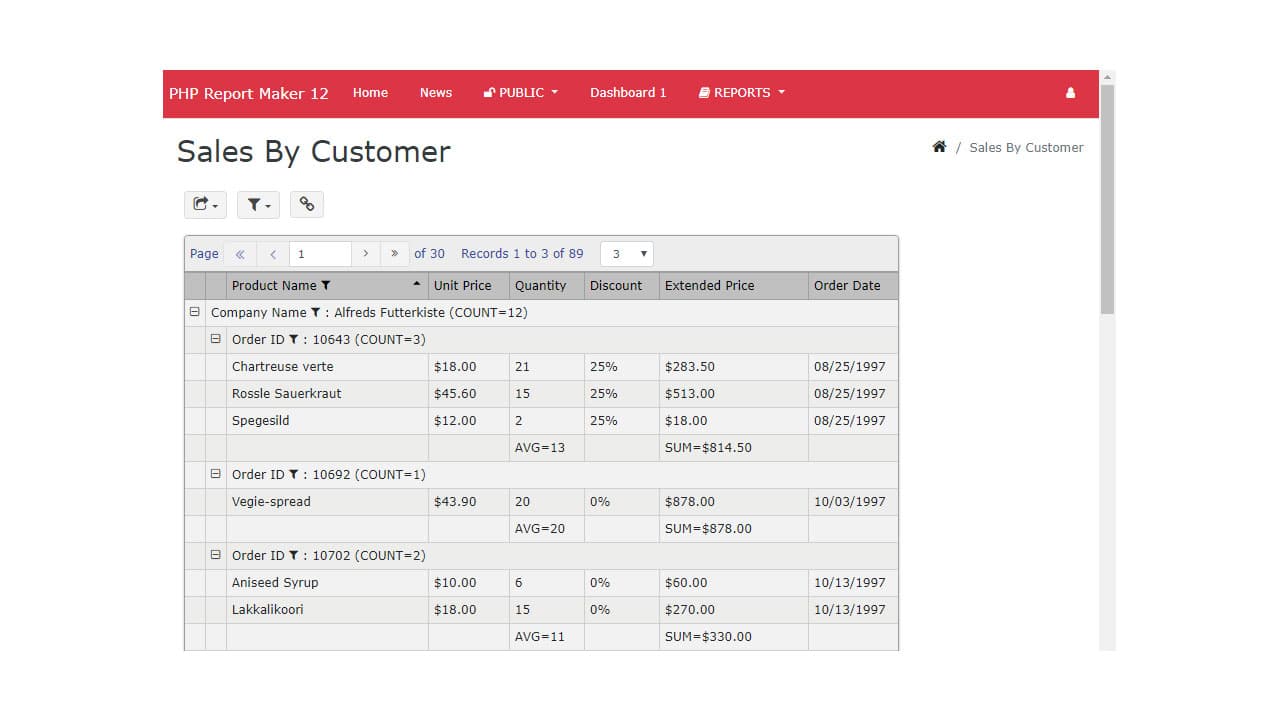Click the home icon in the breadcrumb

939,146
